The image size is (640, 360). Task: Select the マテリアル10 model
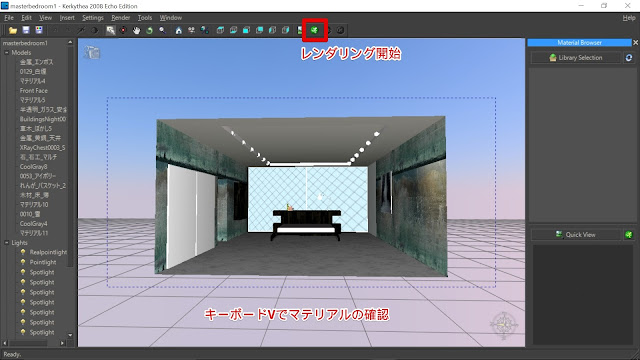point(34,205)
